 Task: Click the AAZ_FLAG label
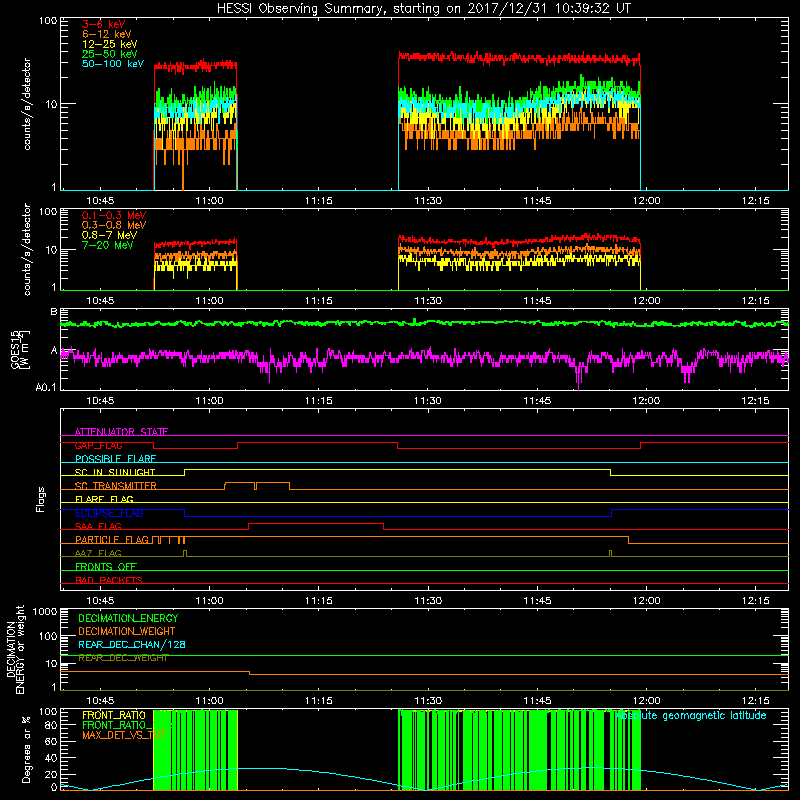(x=98, y=553)
